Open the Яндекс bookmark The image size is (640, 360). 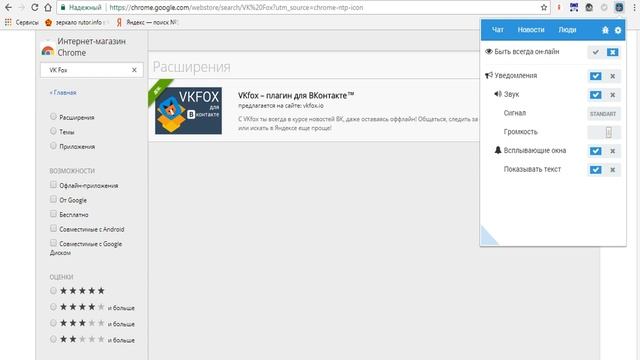click(147, 22)
